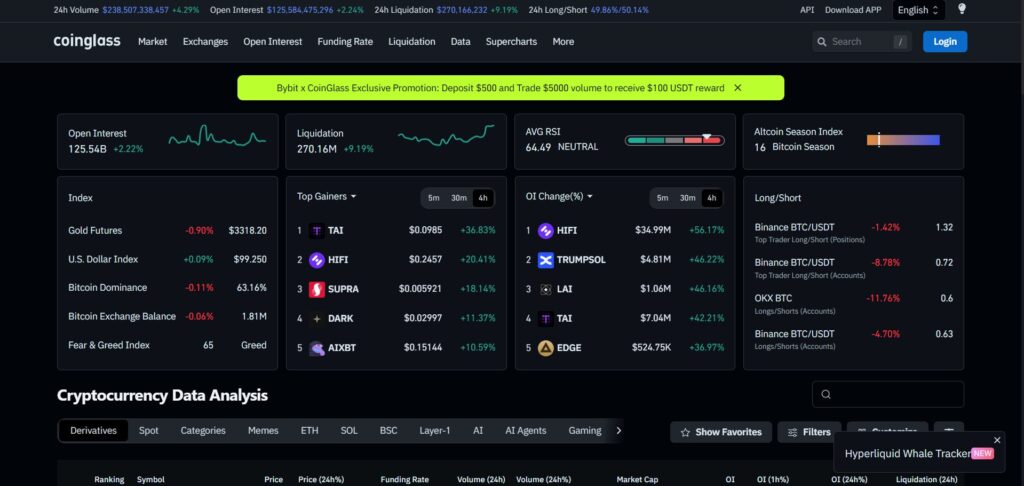Sort by the Market Cap column header

click(x=636, y=479)
